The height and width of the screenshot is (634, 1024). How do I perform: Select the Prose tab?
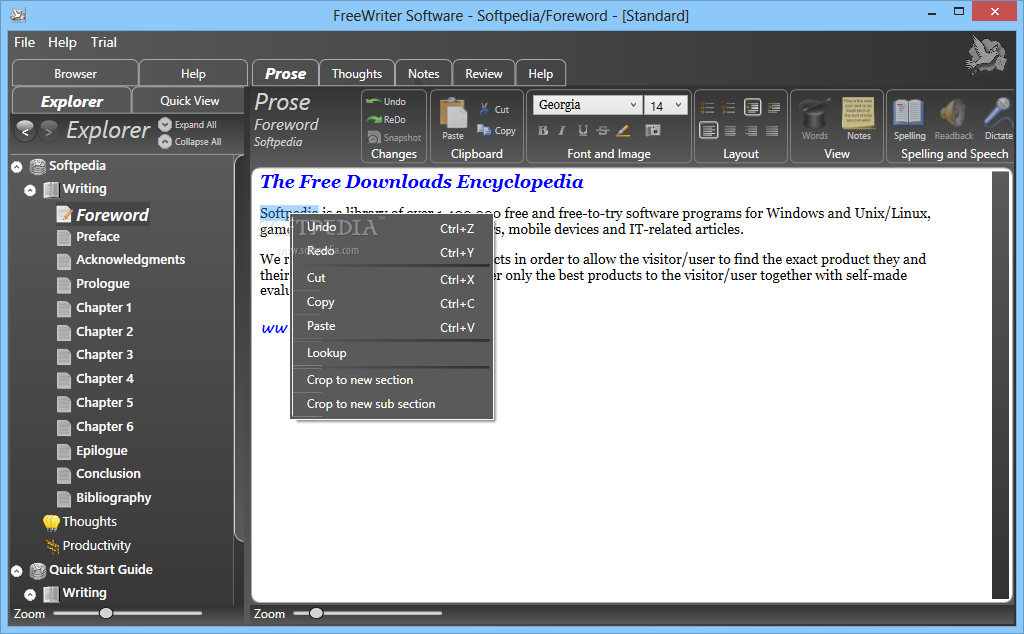(285, 74)
